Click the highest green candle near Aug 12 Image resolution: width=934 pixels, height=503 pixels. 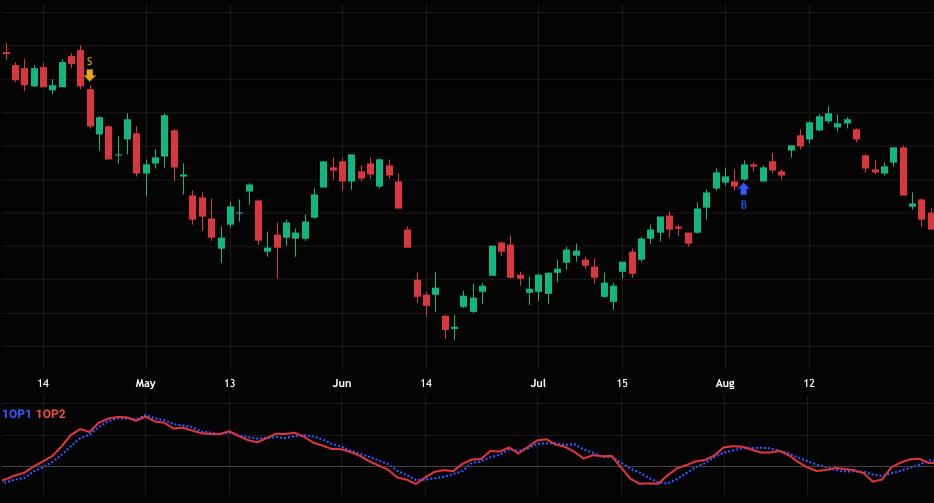829,116
